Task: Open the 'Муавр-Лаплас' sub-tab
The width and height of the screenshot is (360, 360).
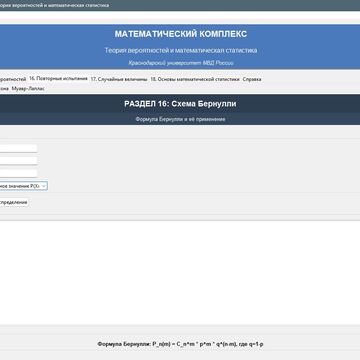Action: 28,89
